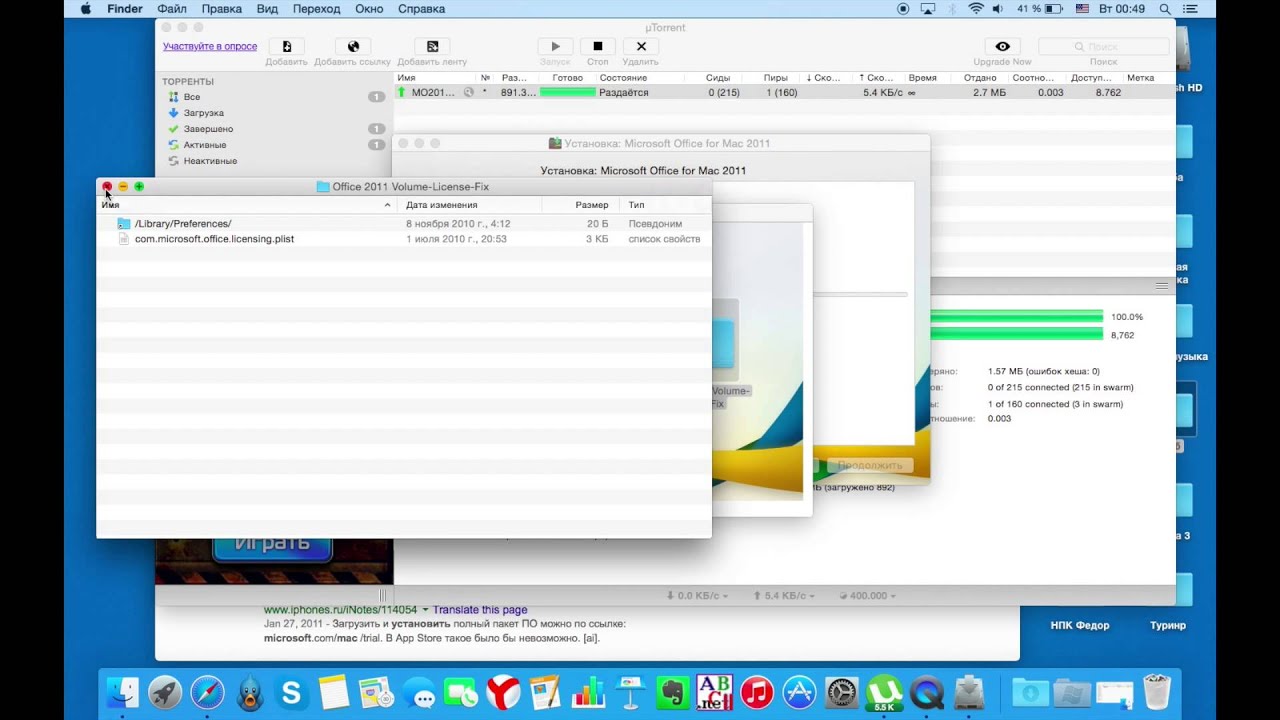Select the MO201… torrent row
This screenshot has height=720, width=1280.
click(x=784, y=92)
